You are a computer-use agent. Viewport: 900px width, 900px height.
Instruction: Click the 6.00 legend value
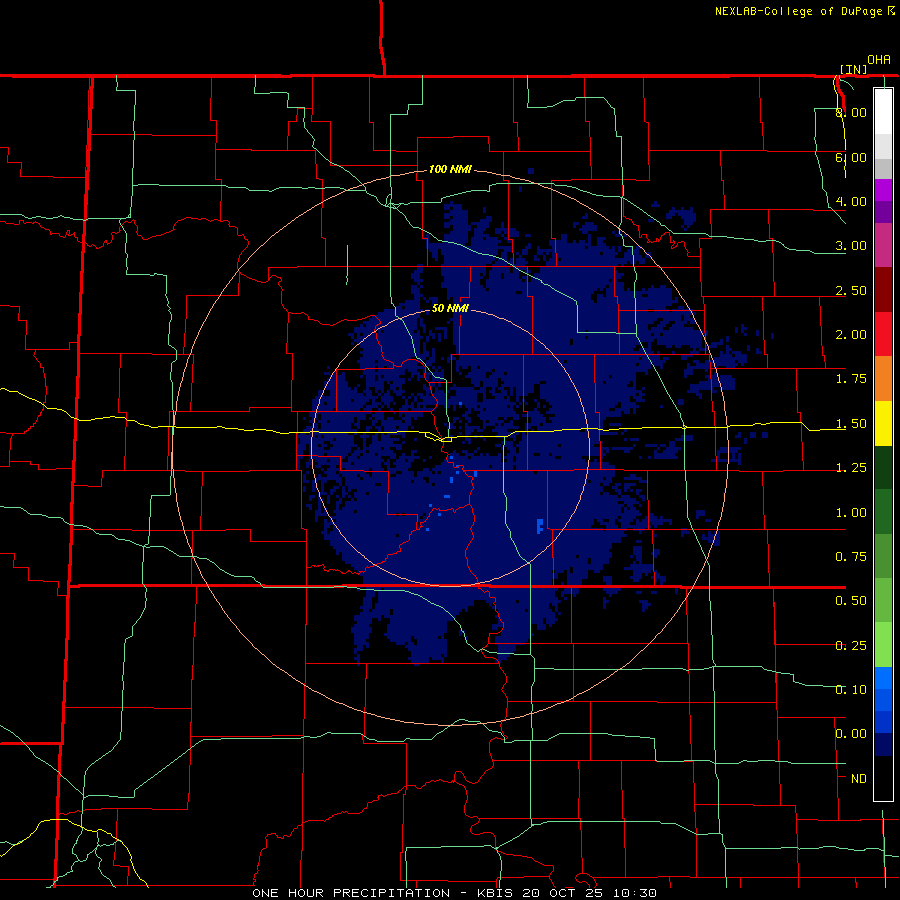point(851,157)
